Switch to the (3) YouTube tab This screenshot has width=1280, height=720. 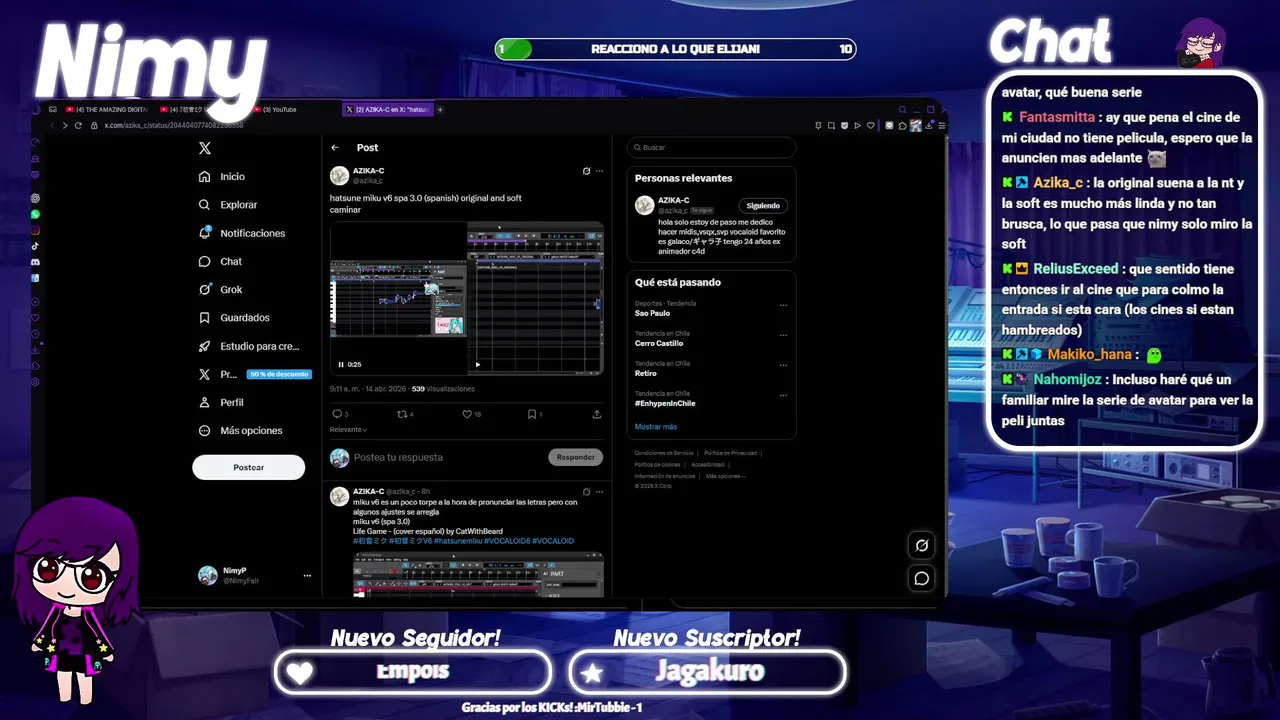[275, 109]
